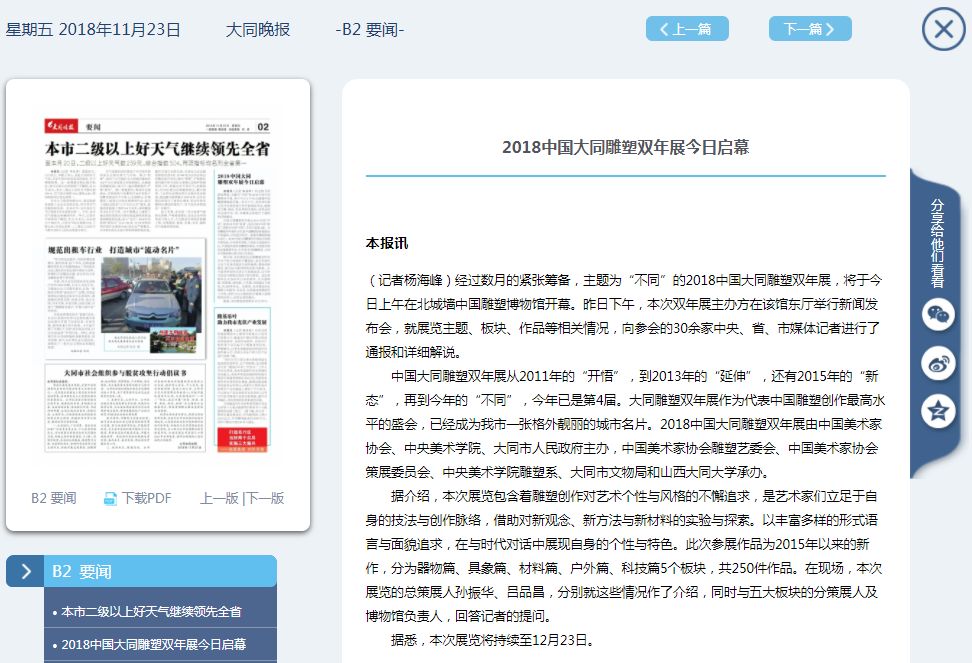Click the 分享给他们看看 share panel label
972x663 pixels.
[937, 243]
